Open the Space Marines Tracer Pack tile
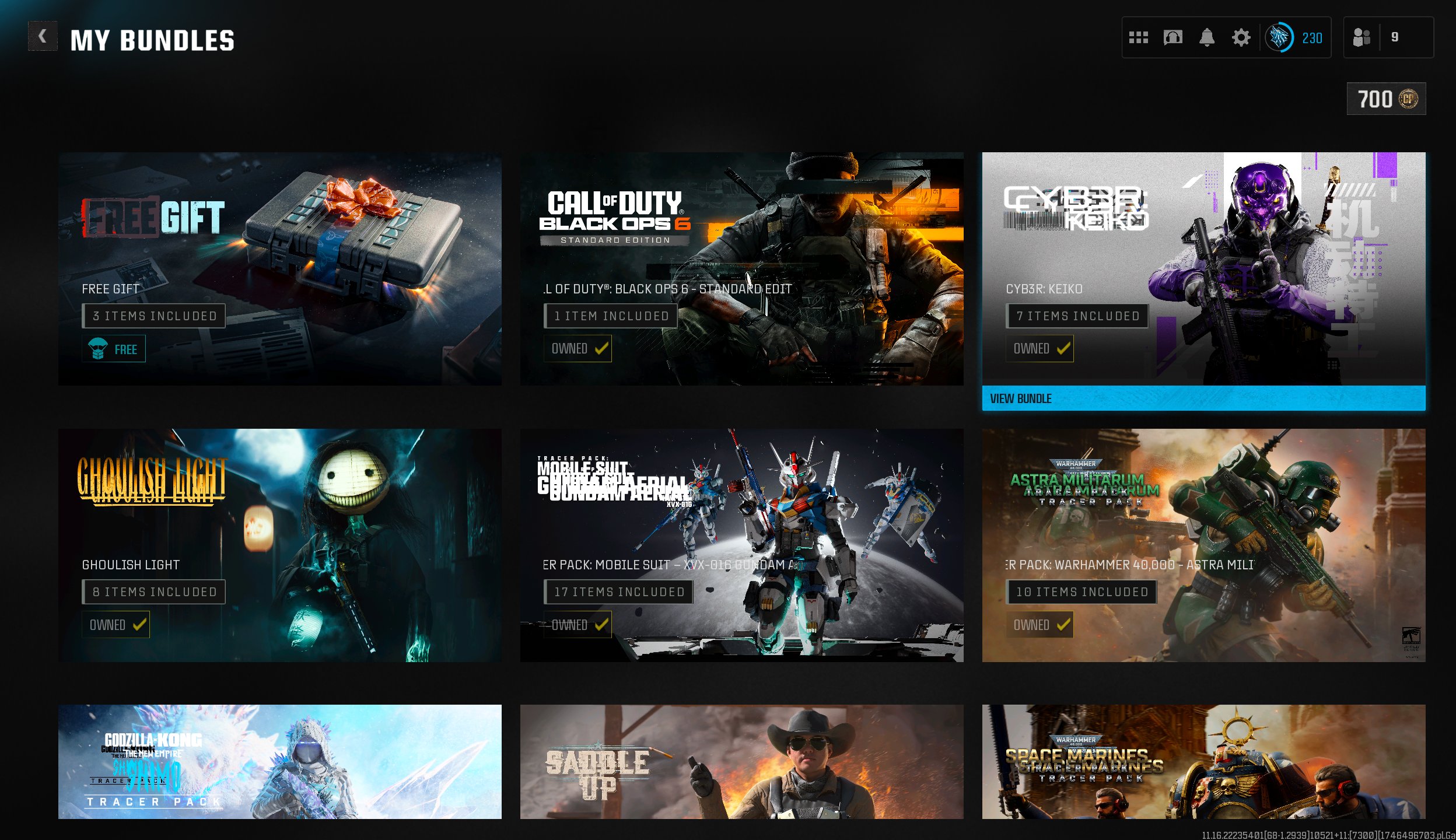This screenshot has height=840, width=1456. tap(1203, 761)
